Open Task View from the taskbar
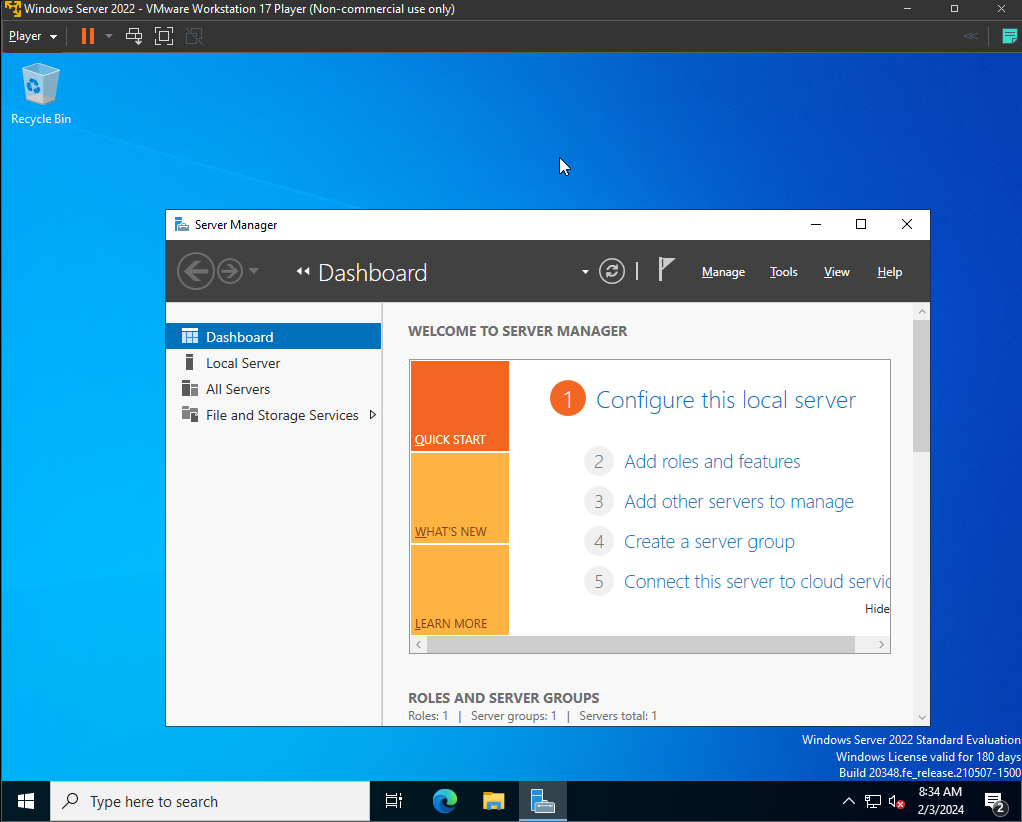 [394, 801]
